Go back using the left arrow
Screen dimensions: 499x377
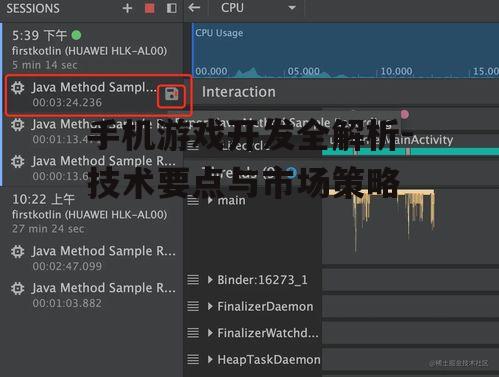tap(194, 8)
